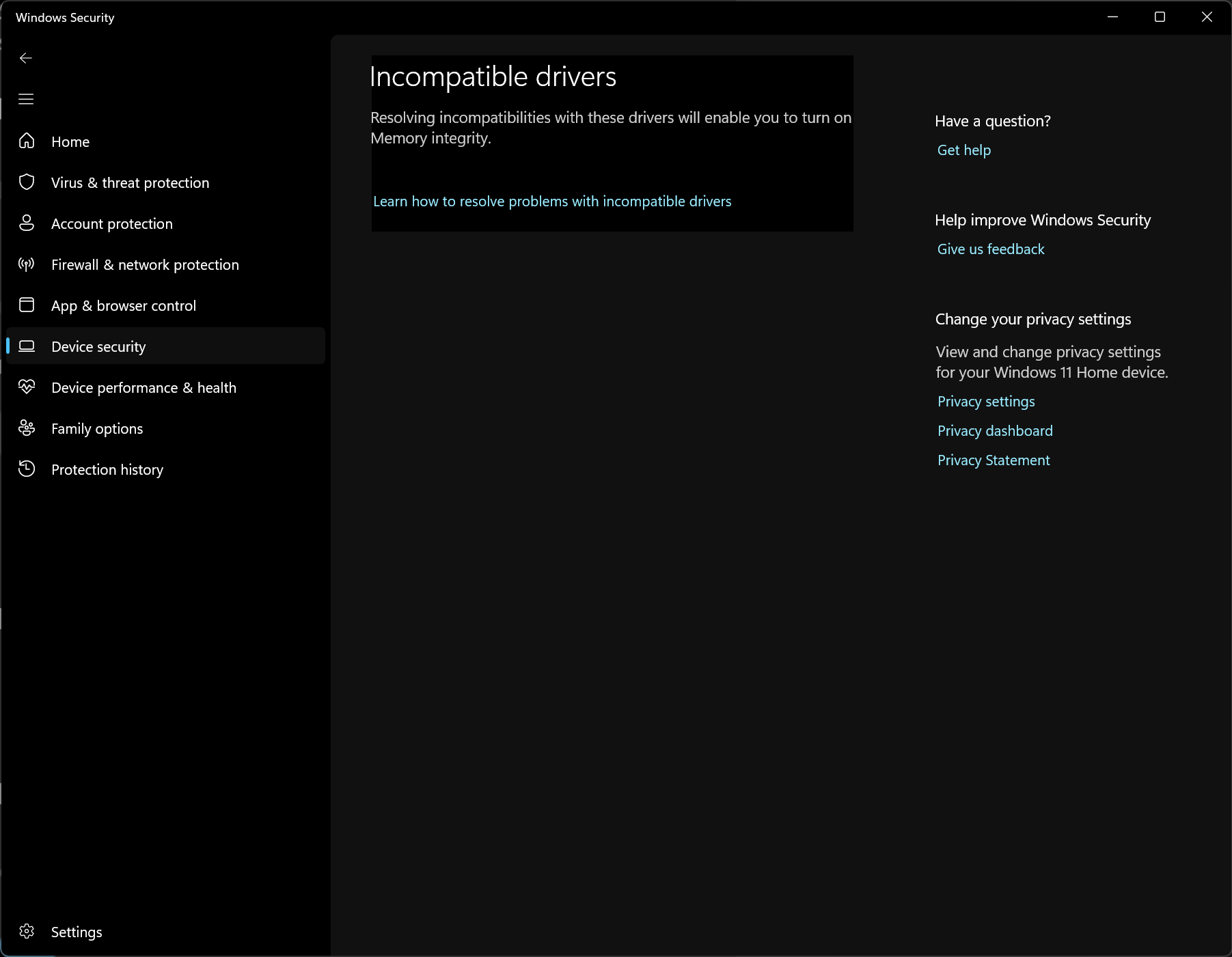Click the 'Have a question?' heading
The image size is (1232, 957).
point(993,121)
